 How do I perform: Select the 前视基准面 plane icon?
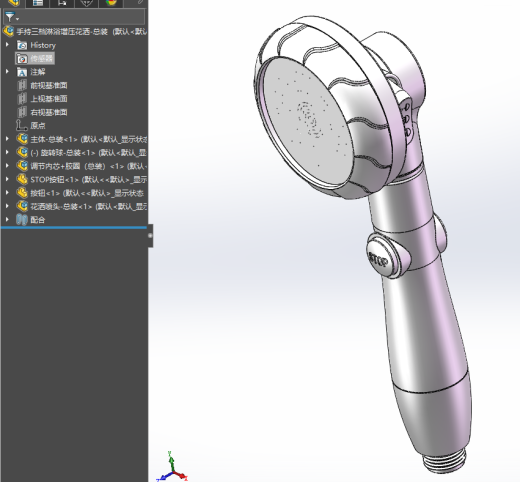coord(22,85)
